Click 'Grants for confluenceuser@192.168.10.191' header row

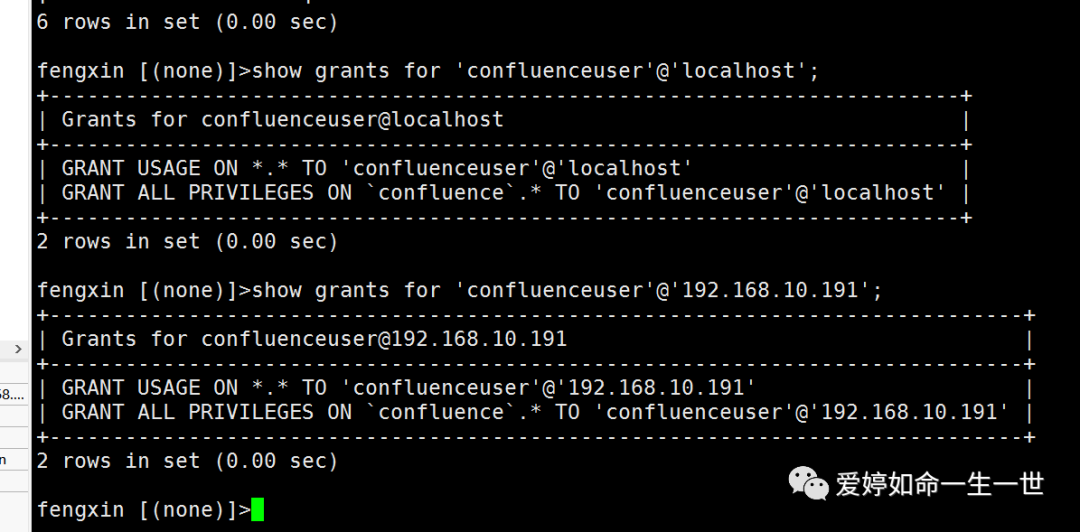[315, 338]
